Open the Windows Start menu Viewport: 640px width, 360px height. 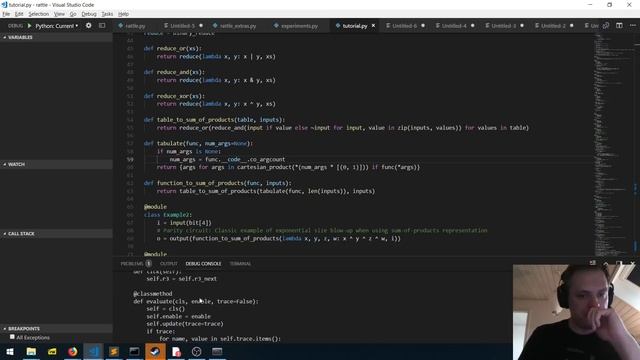click(10, 351)
